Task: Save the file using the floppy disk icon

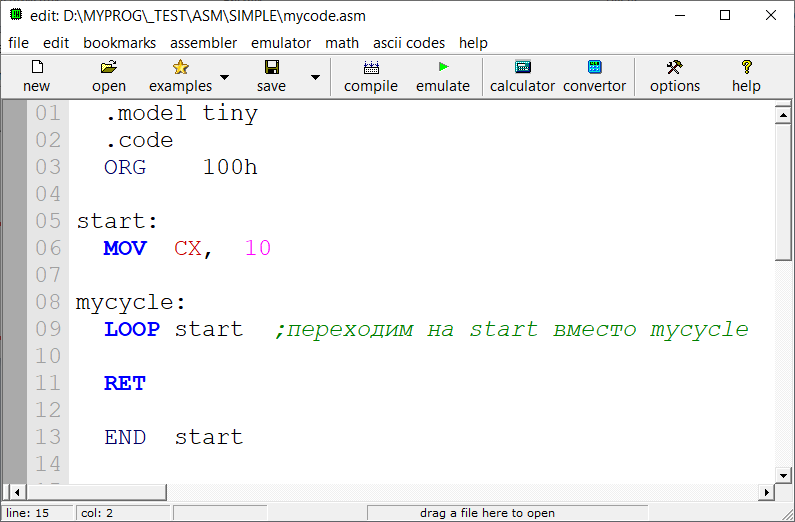Action: click(x=272, y=67)
